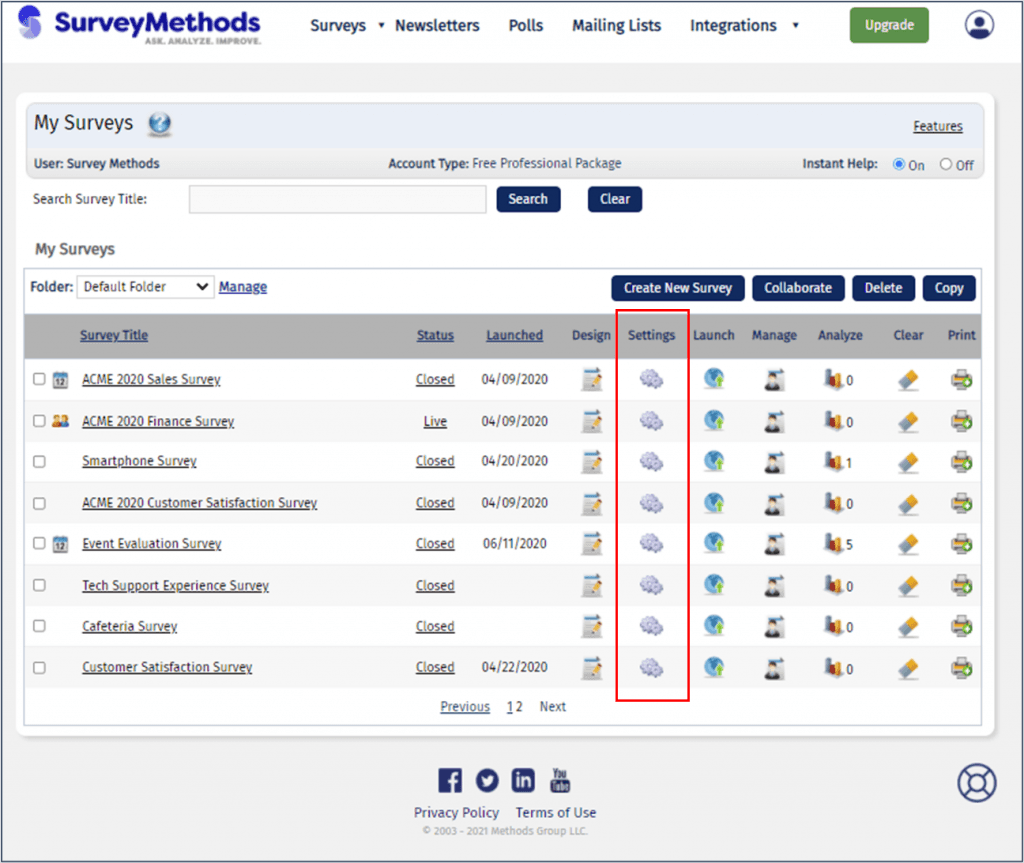This screenshot has width=1024, height=863.
Task: Click the Upgrade button
Action: (889, 25)
